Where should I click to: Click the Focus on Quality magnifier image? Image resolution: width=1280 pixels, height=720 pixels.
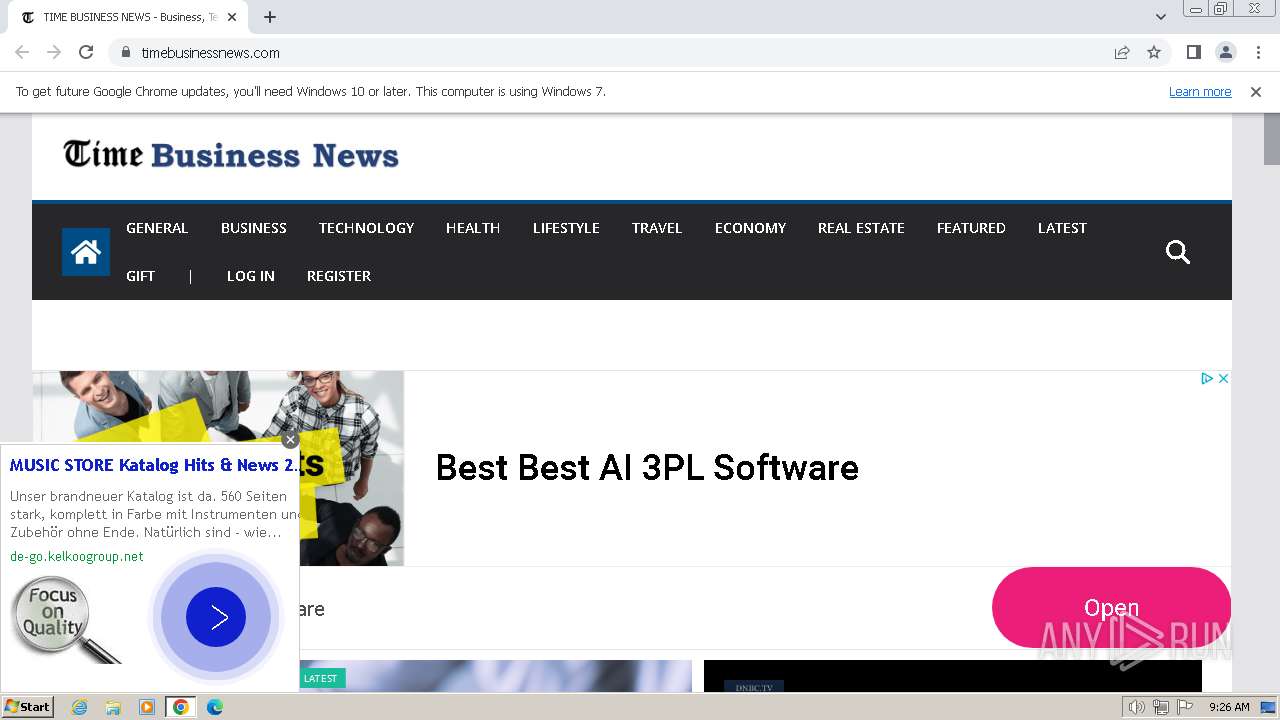coord(65,620)
